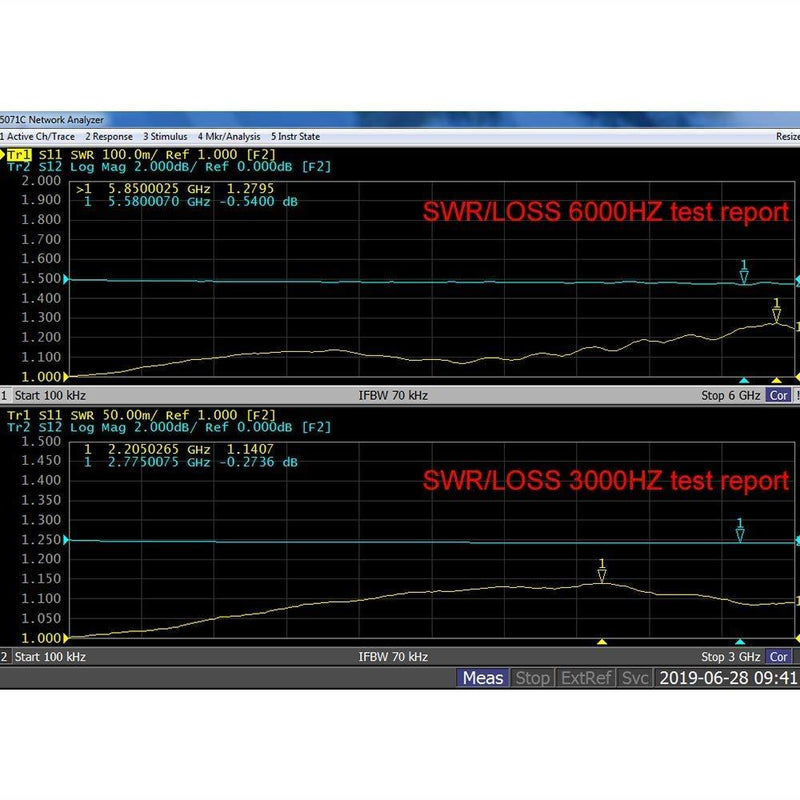Click IFBW 70 kHz in channel 1 bar
Screen dimensions: 800x800
coord(393,395)
